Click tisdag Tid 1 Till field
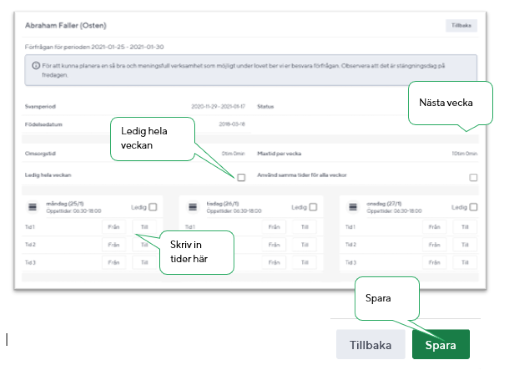This screenshot has height=376, width=505. tap(305, 227)
